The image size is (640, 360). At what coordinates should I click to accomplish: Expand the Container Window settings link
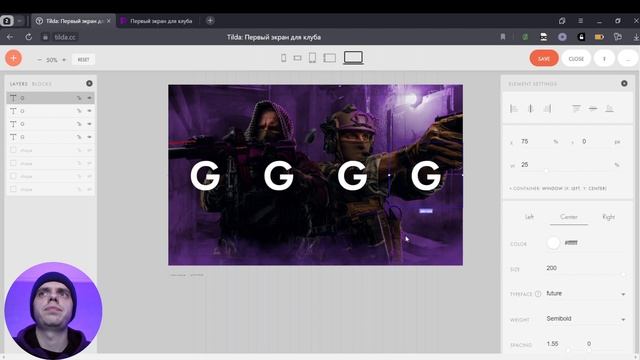558,189
